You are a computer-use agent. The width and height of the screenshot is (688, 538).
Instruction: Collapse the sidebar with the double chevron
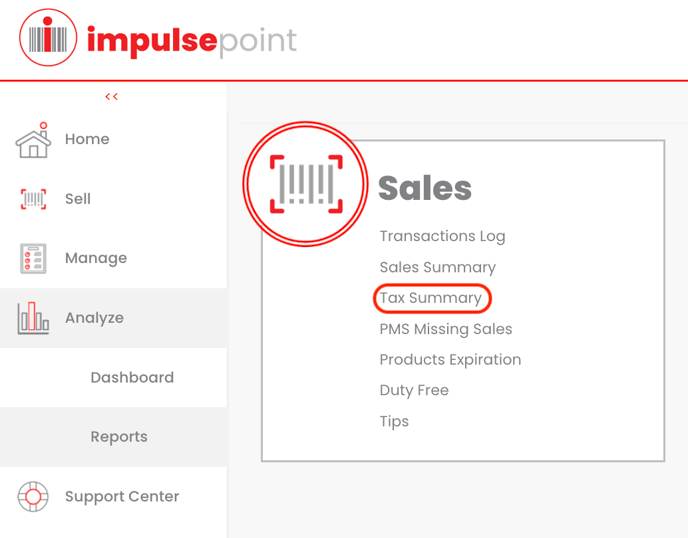pos(112,97)
